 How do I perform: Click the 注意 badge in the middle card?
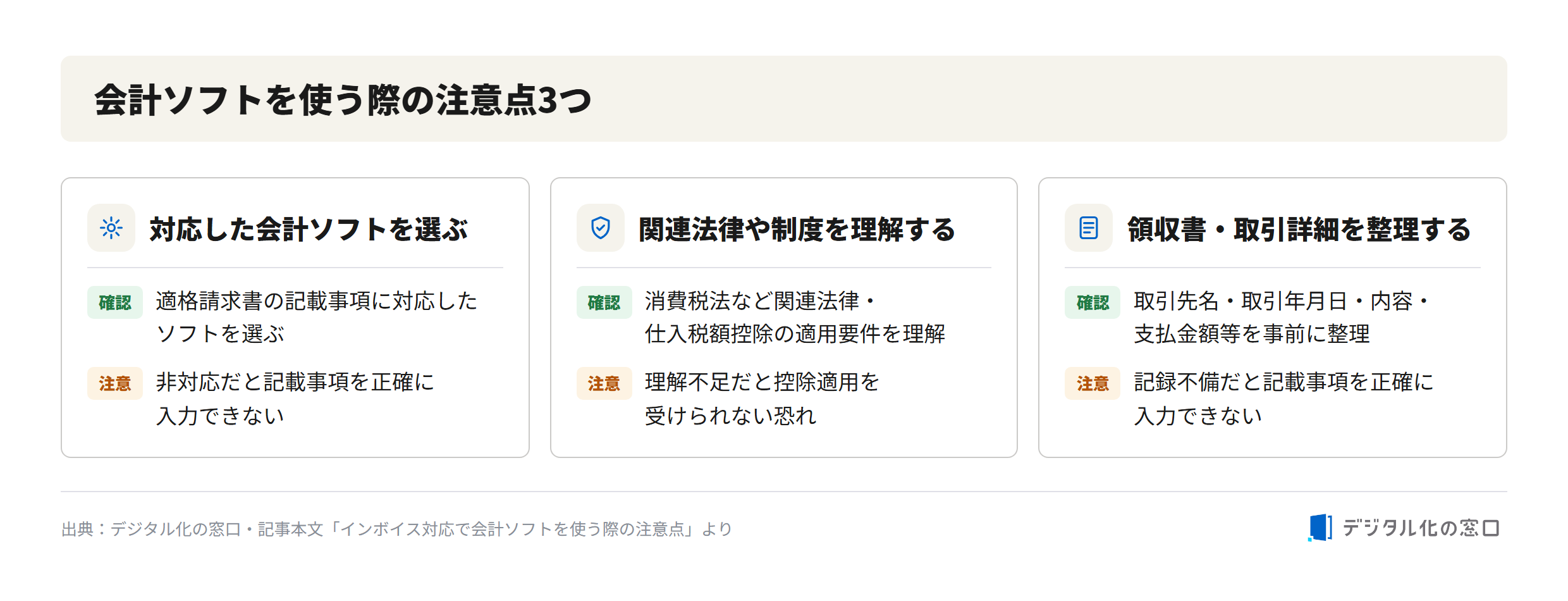tap(604, 383)
